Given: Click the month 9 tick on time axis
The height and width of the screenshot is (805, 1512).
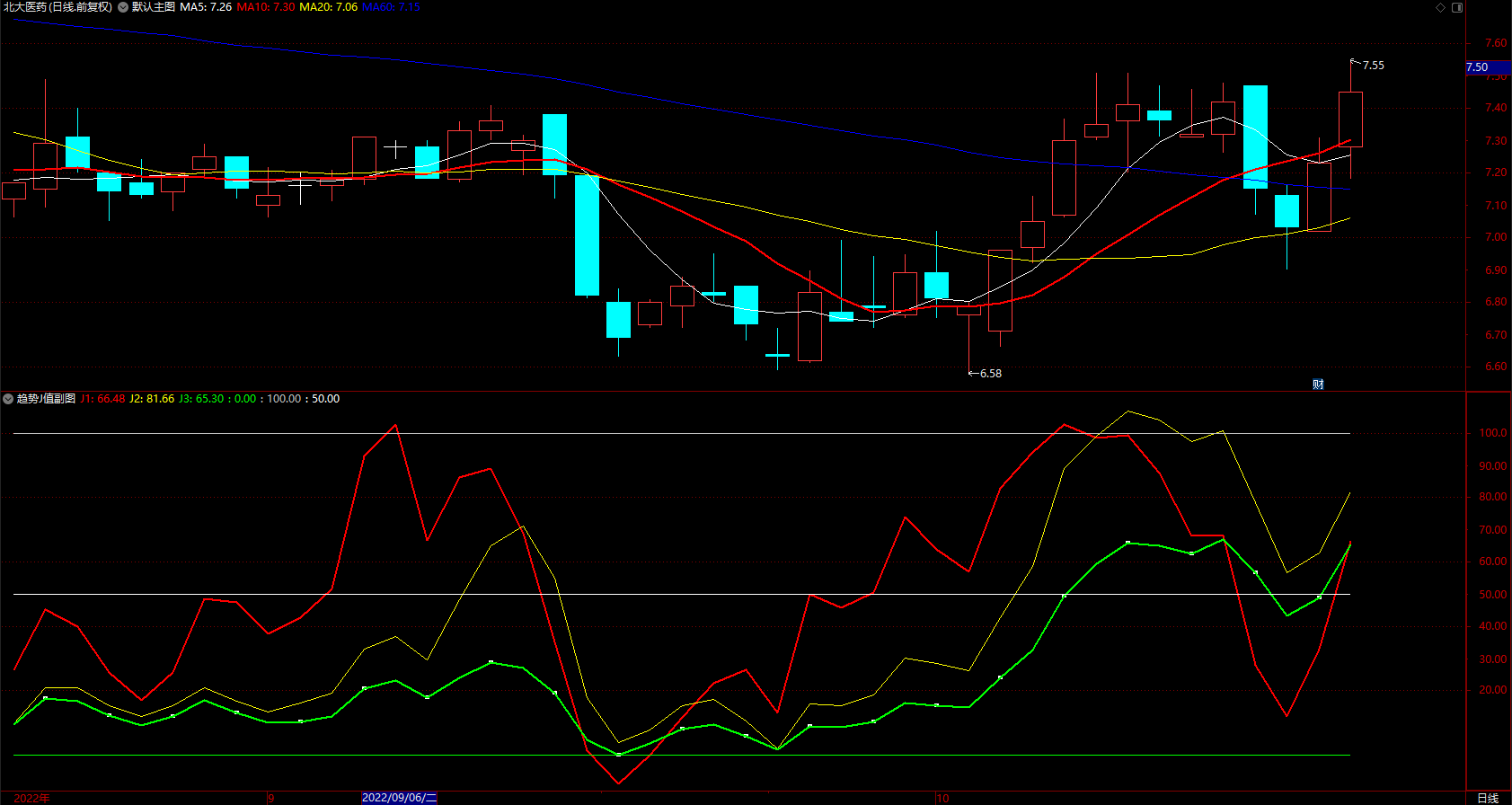Looking at the screenshot, I should pyautogui.click(x=271, y=798).
